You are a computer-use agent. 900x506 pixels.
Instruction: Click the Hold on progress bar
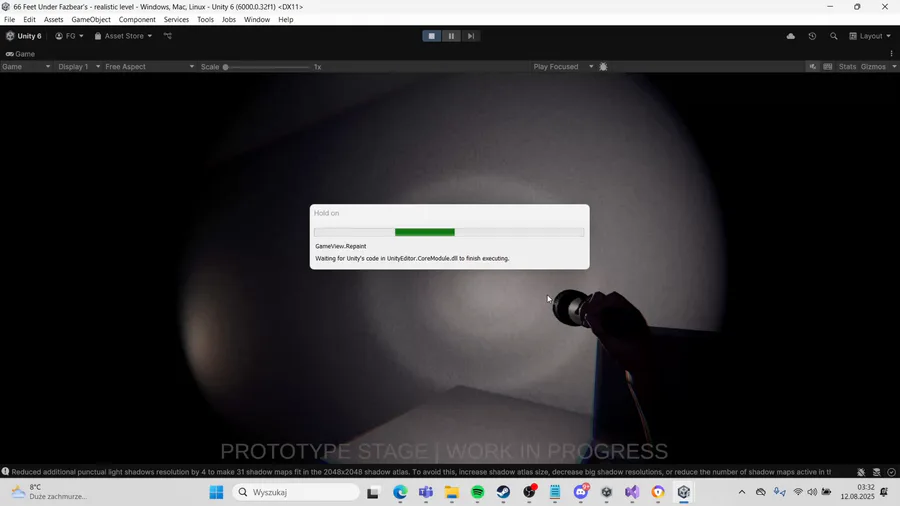(x=449, y=232)
